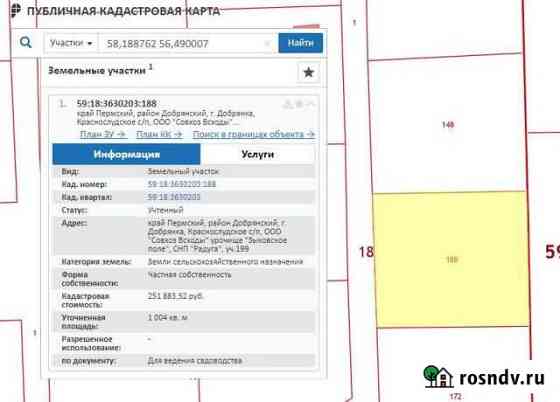Click the "ПУБЛИЧНАЯ КАДАСТРОВАЯ КАРТА" title
Image resolution: width=560 pixels, height=402 pixels.
123,11
